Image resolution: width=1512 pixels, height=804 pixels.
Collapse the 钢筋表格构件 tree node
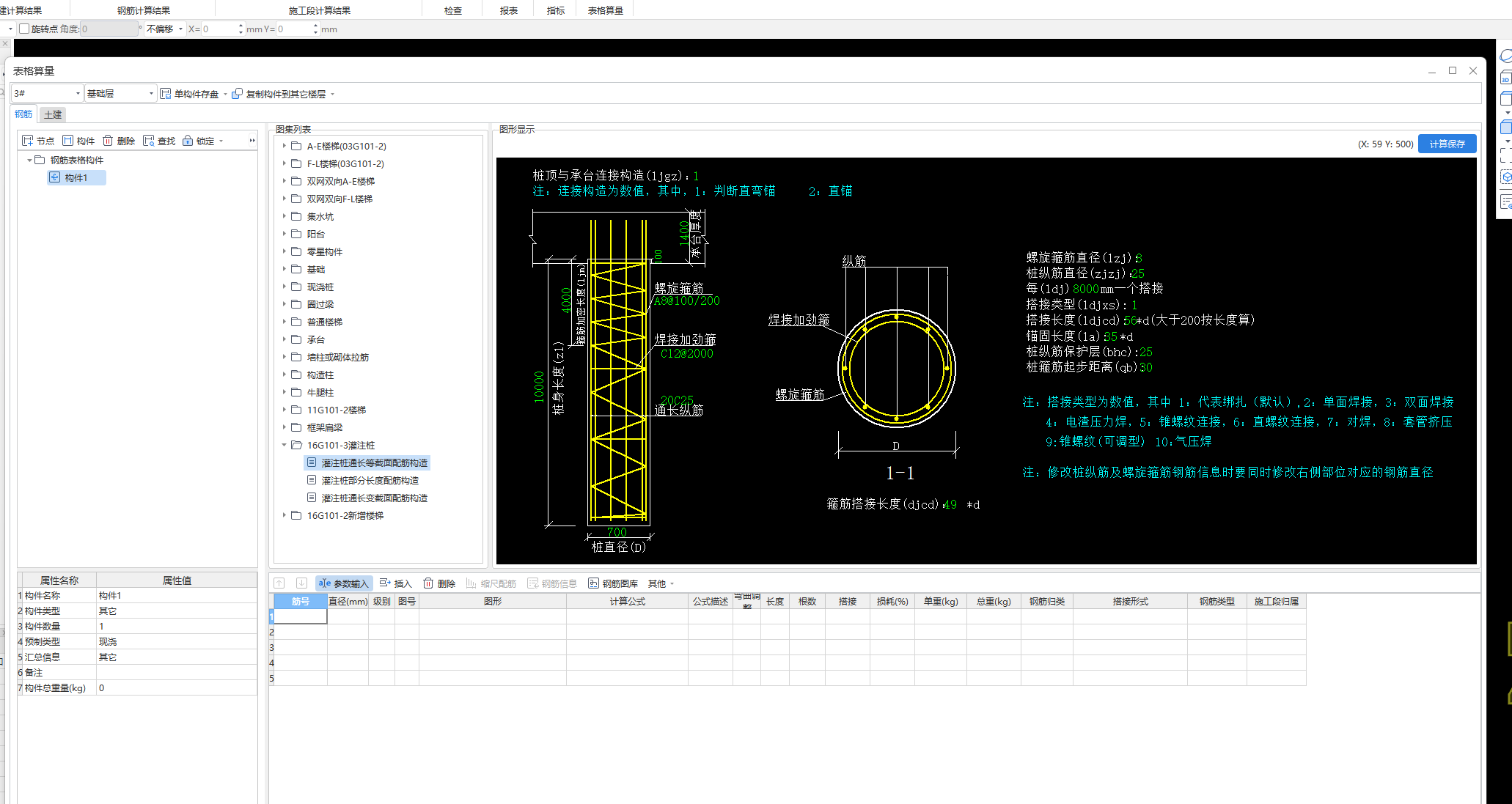[x=29, y=160]
